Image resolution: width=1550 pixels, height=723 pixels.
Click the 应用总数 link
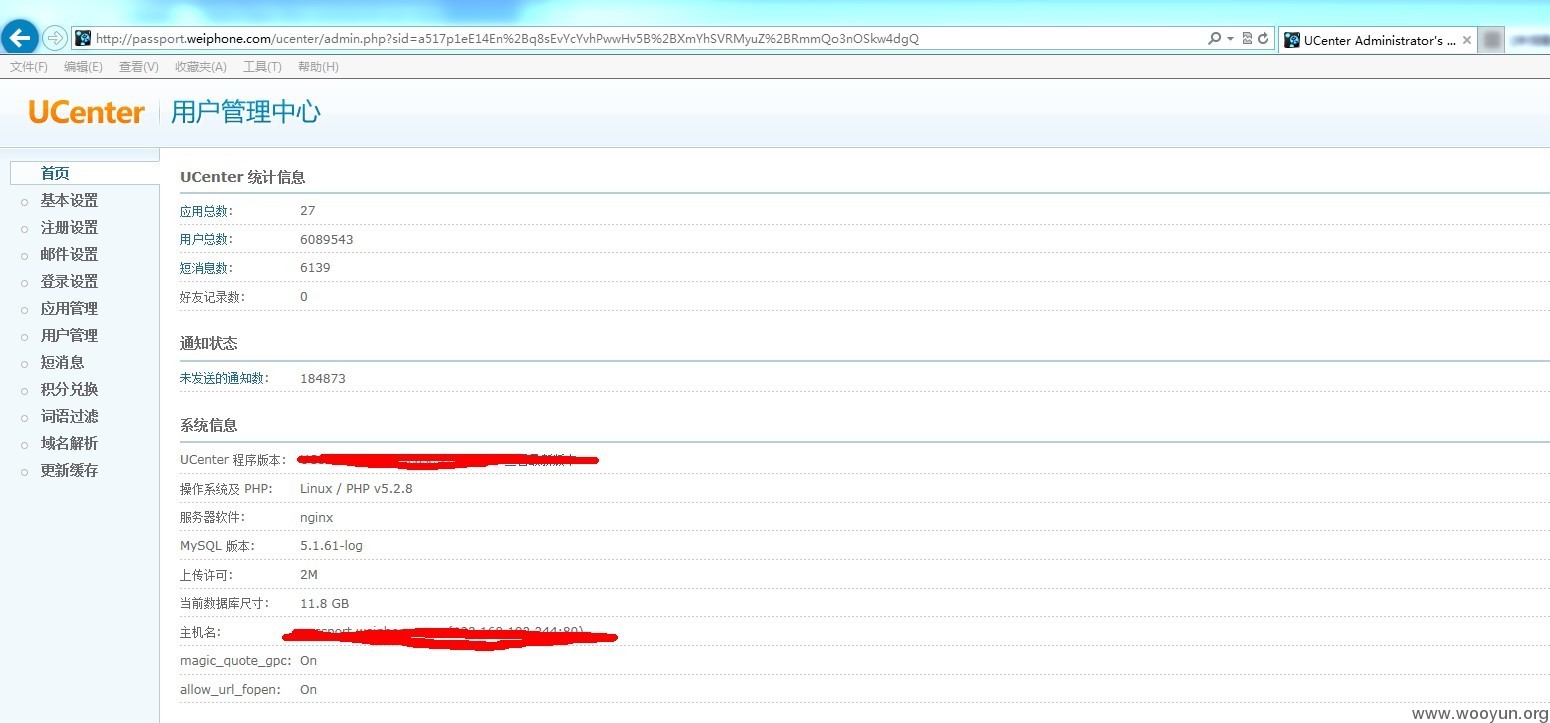pos(206,211)
